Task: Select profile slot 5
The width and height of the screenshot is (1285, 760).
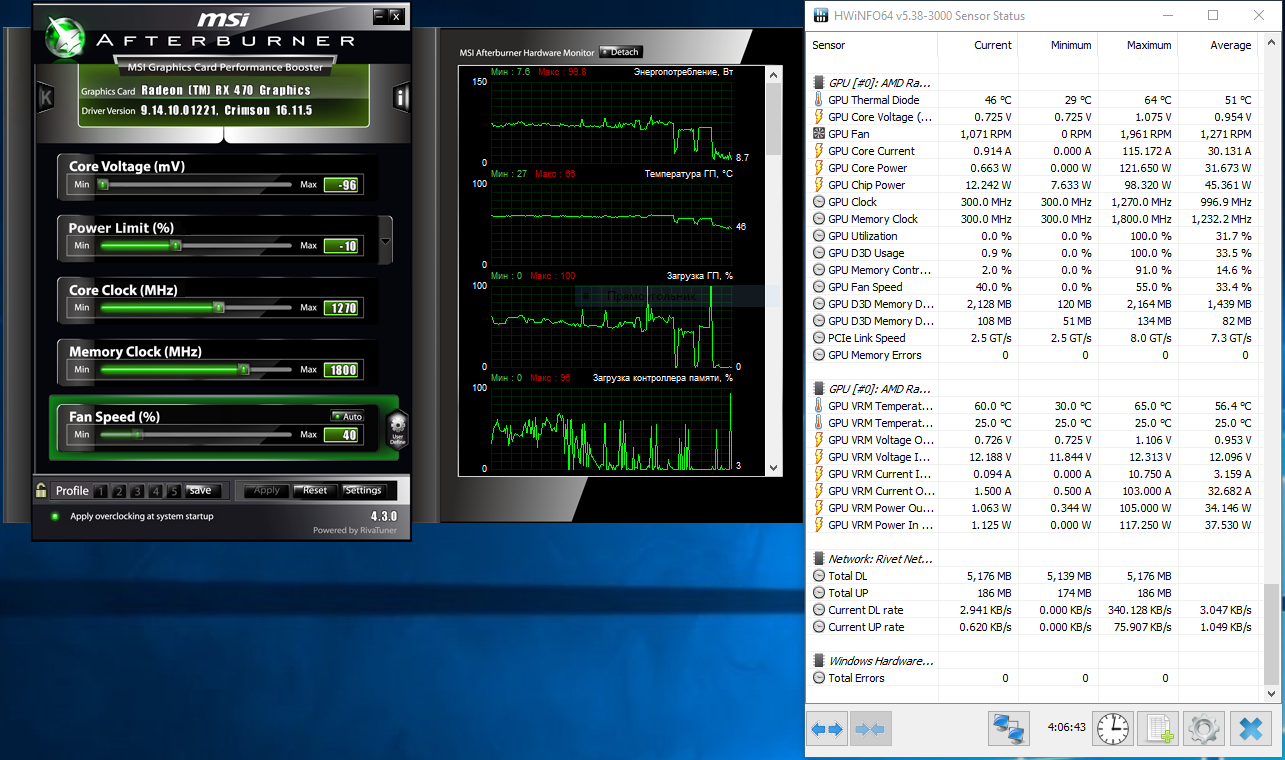Action: (x=173, y=491)
